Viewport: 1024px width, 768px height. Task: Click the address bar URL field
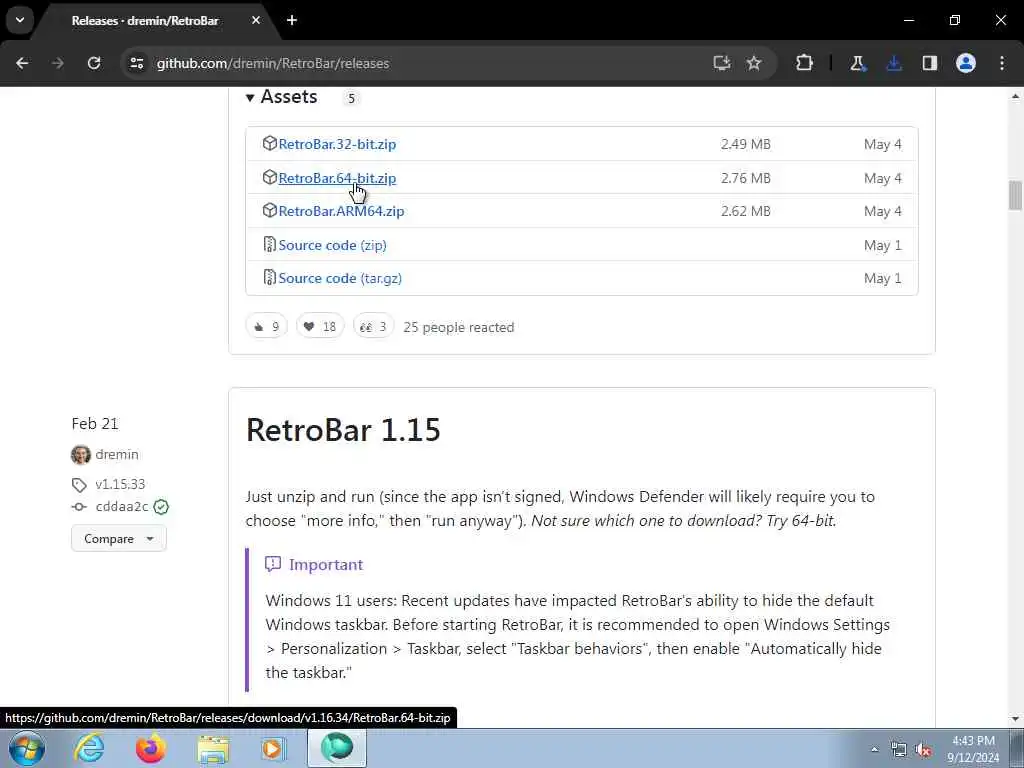(x=418, y=63)
